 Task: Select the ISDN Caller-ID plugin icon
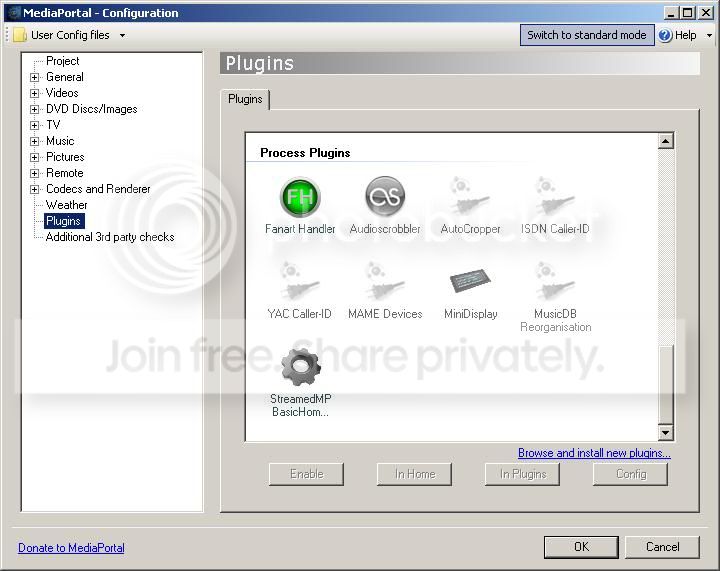(554, 196)
